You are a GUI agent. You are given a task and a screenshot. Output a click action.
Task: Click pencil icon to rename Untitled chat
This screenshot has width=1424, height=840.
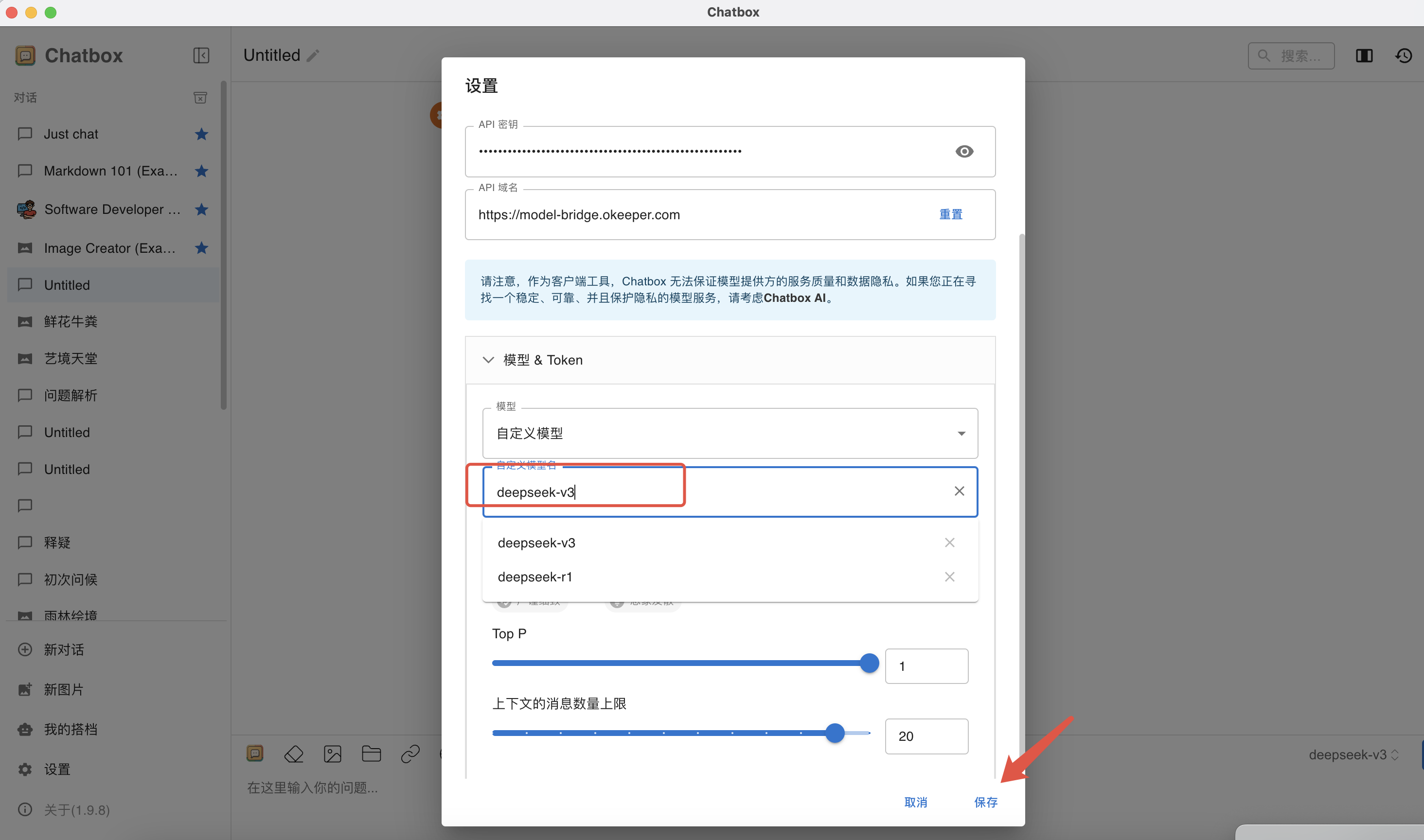point(313,55)
